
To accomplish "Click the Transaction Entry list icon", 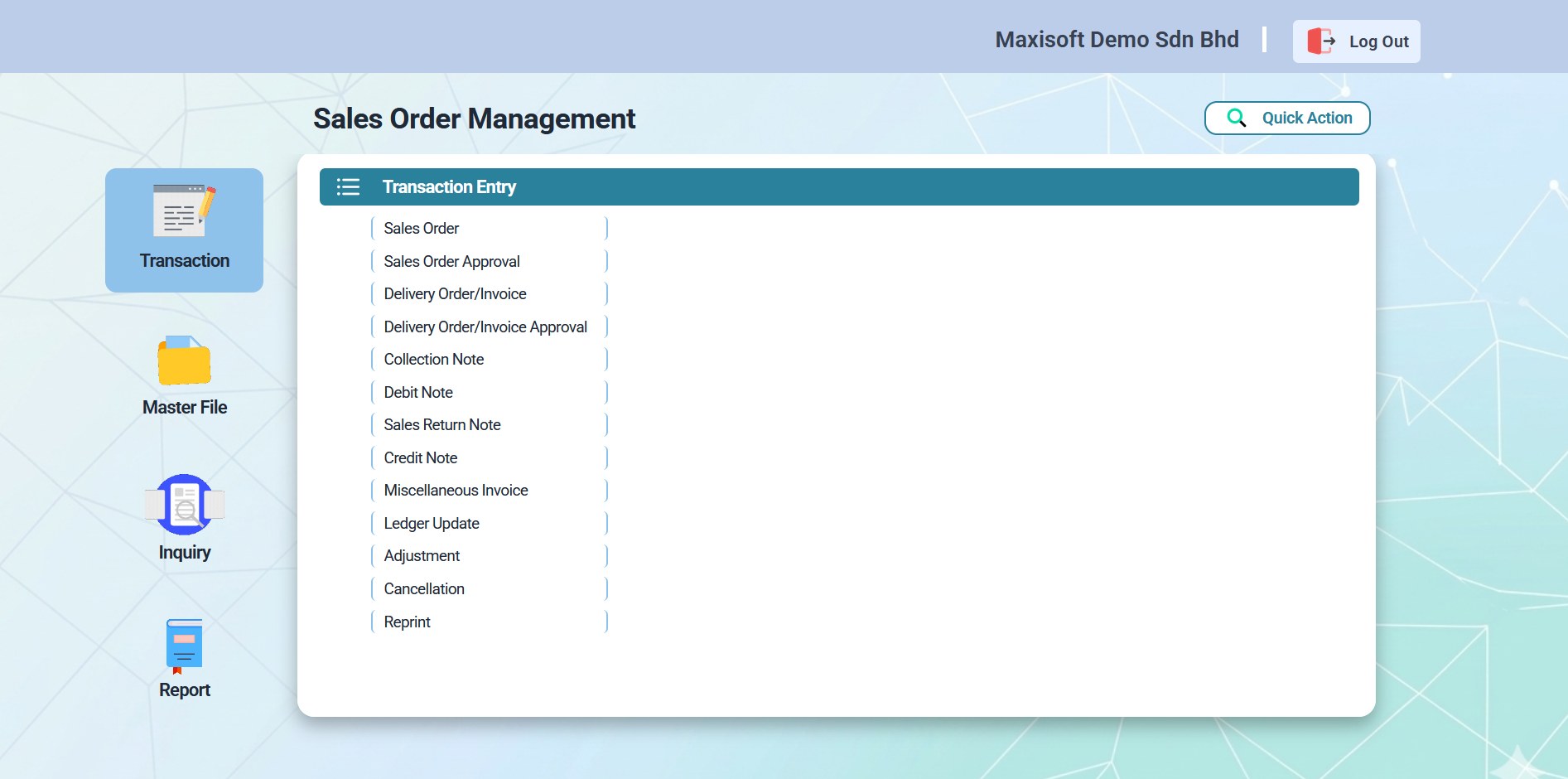I will pos(348,187).
